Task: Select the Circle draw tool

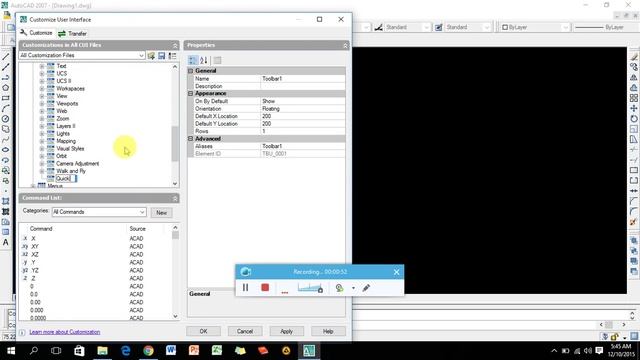Action: pyautogui.click(x=6, y=119)
